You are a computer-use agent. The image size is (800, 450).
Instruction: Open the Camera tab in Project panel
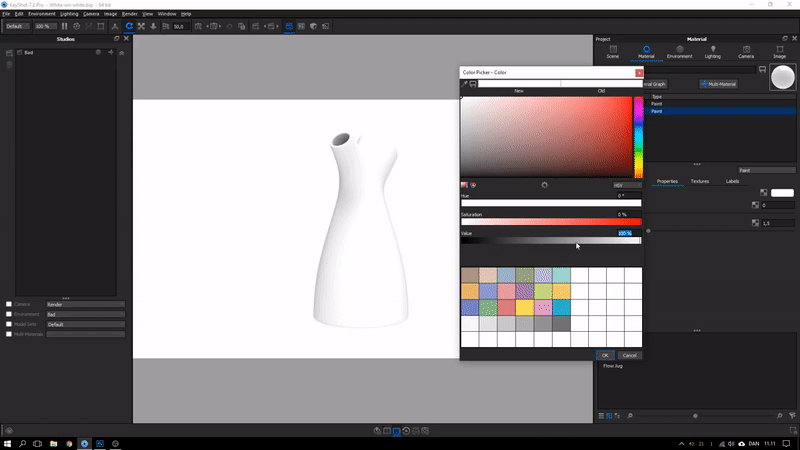[x=745, y=51]
